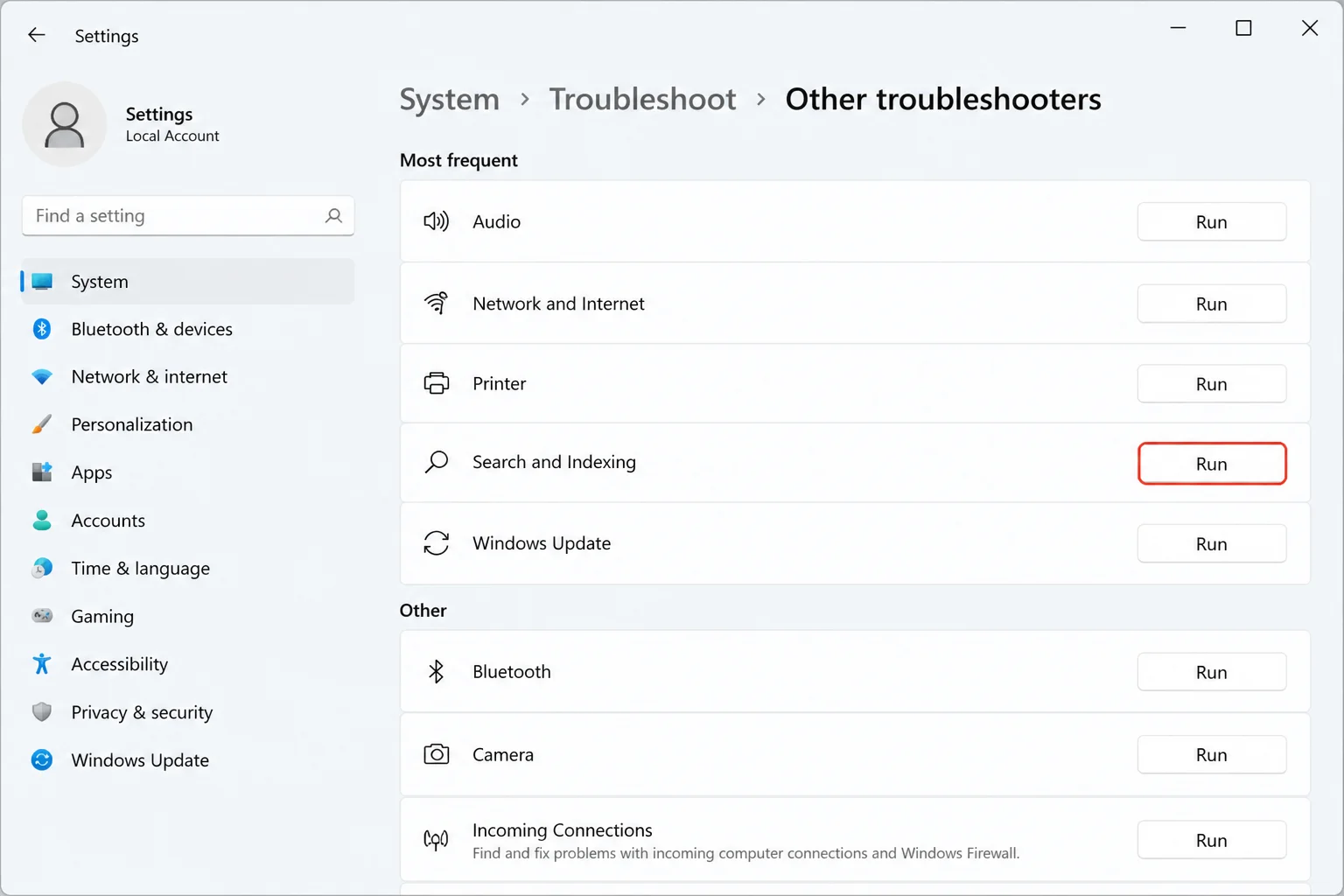Click the Audio row label

pyautogui.click(x=497, y=221)
